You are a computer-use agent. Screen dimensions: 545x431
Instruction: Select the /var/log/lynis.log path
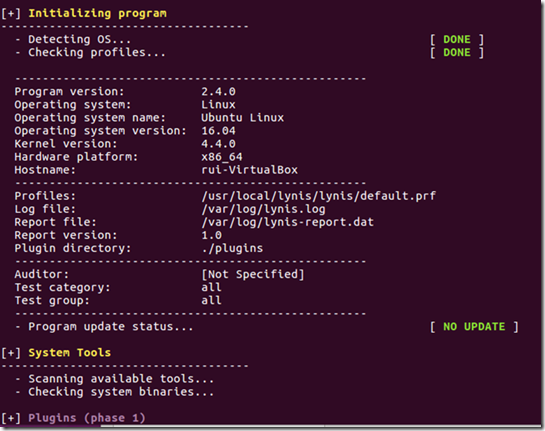(263, 209)
